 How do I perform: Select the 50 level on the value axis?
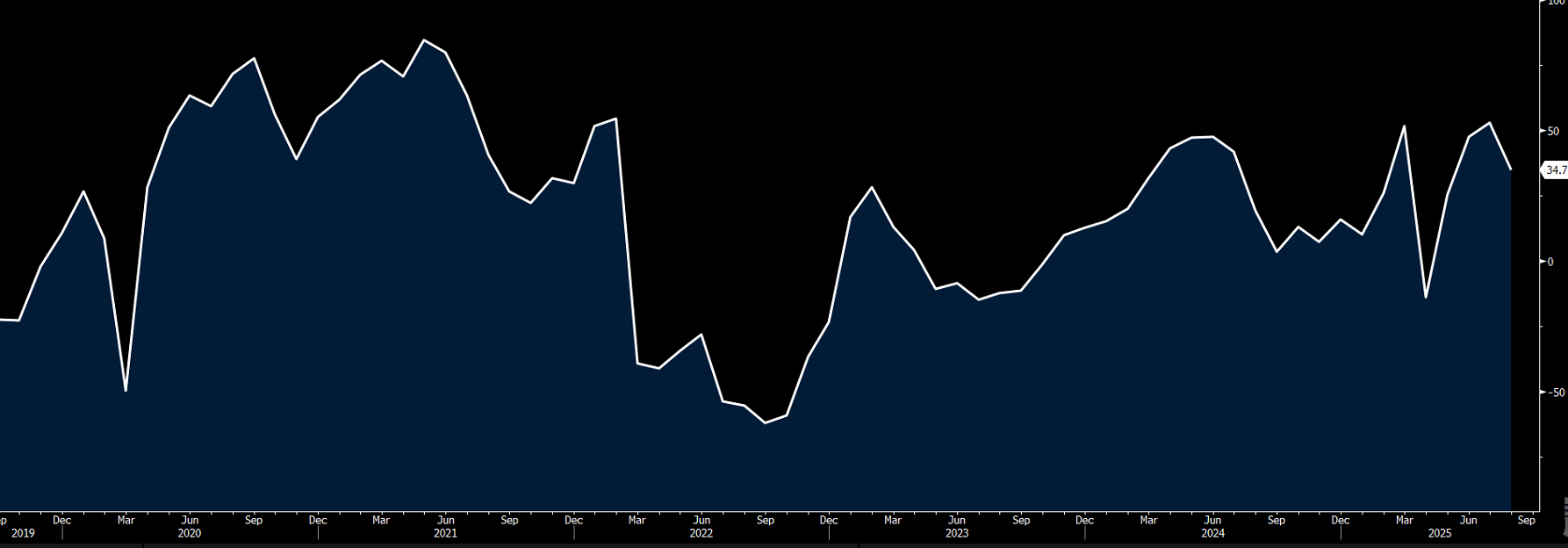(x=1553, y=131)
